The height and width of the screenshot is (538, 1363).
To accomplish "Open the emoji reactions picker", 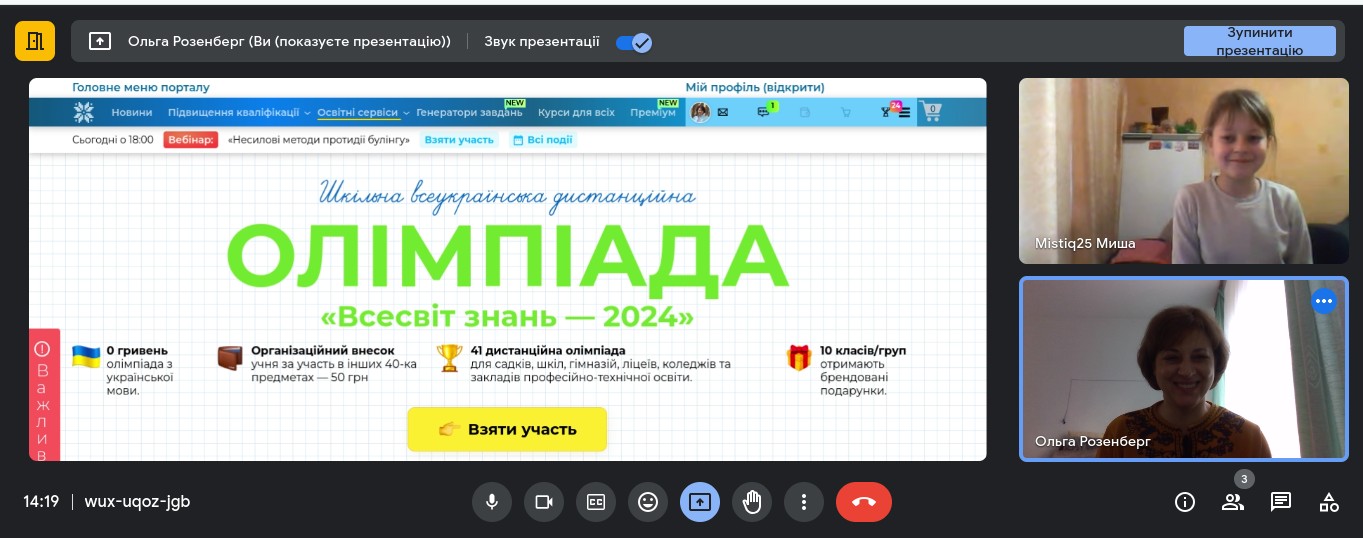I will [x=648, y=502].
